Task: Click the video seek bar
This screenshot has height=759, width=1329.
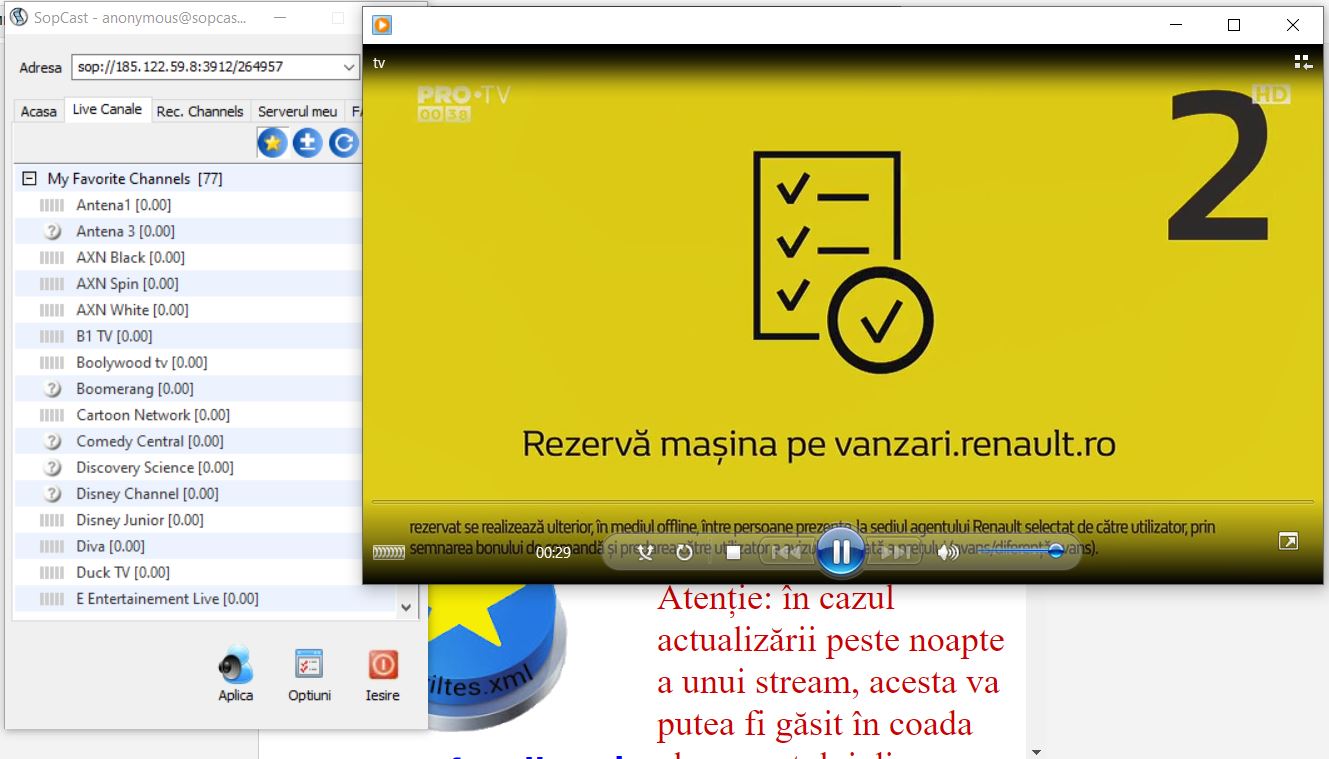Action: 842,502
